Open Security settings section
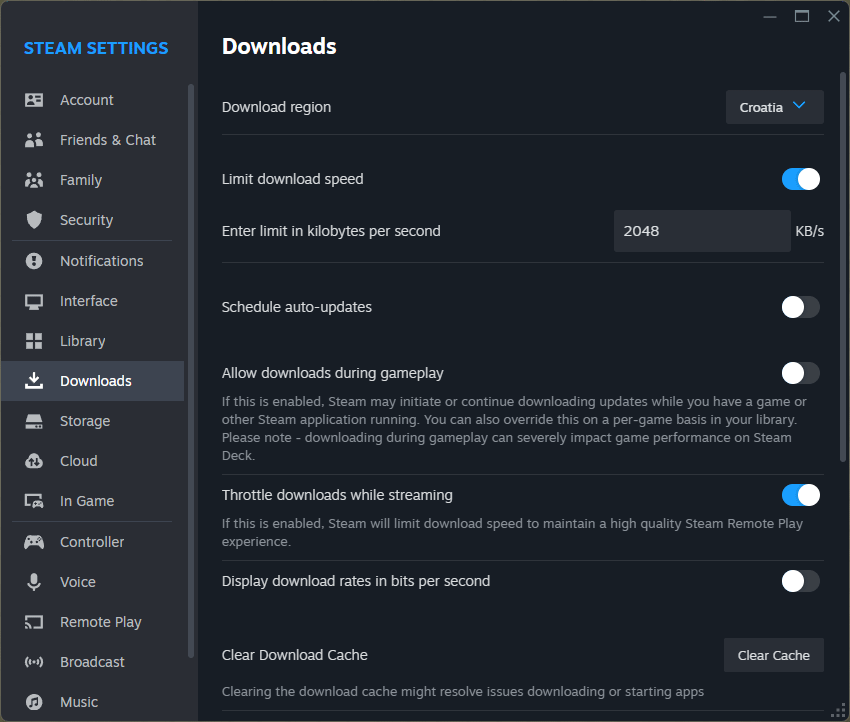The width and height of the screenshot is (850, 722). click(x=93, y=220)
